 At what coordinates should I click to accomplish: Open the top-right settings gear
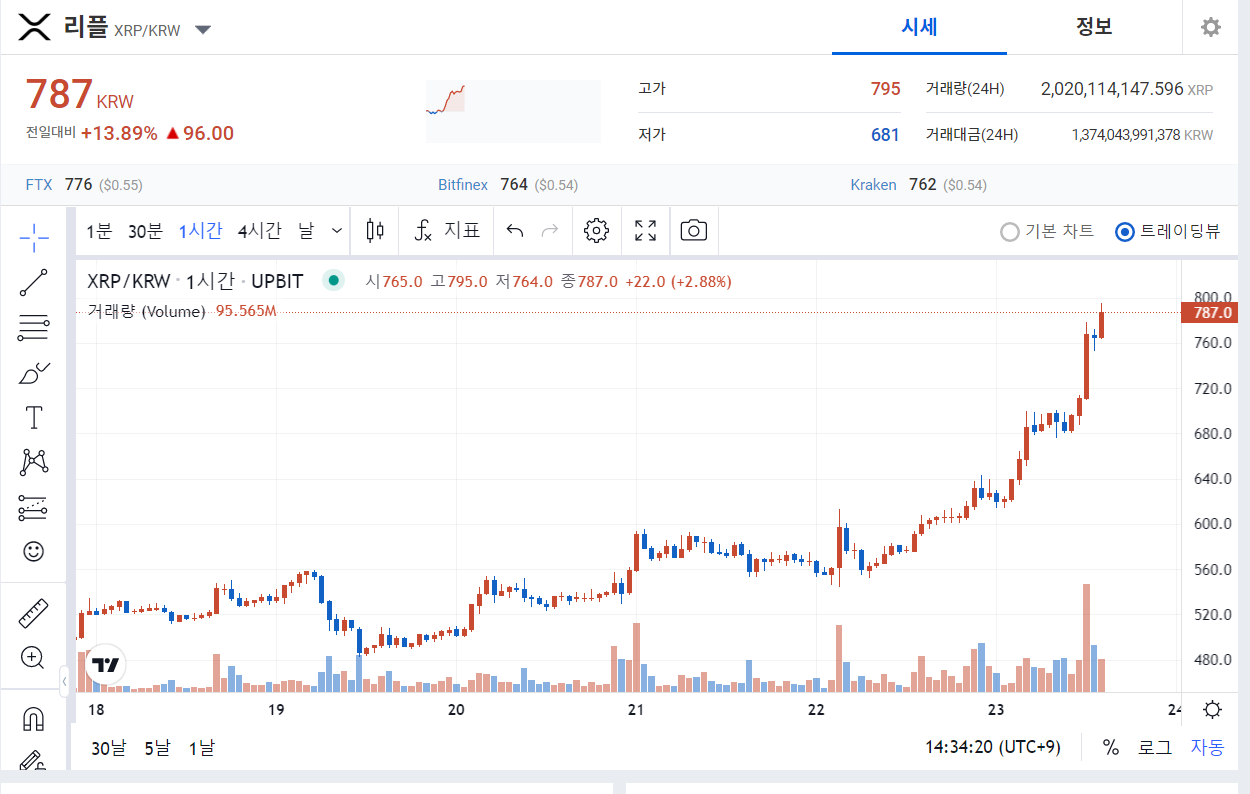[x=1211, y=28]
